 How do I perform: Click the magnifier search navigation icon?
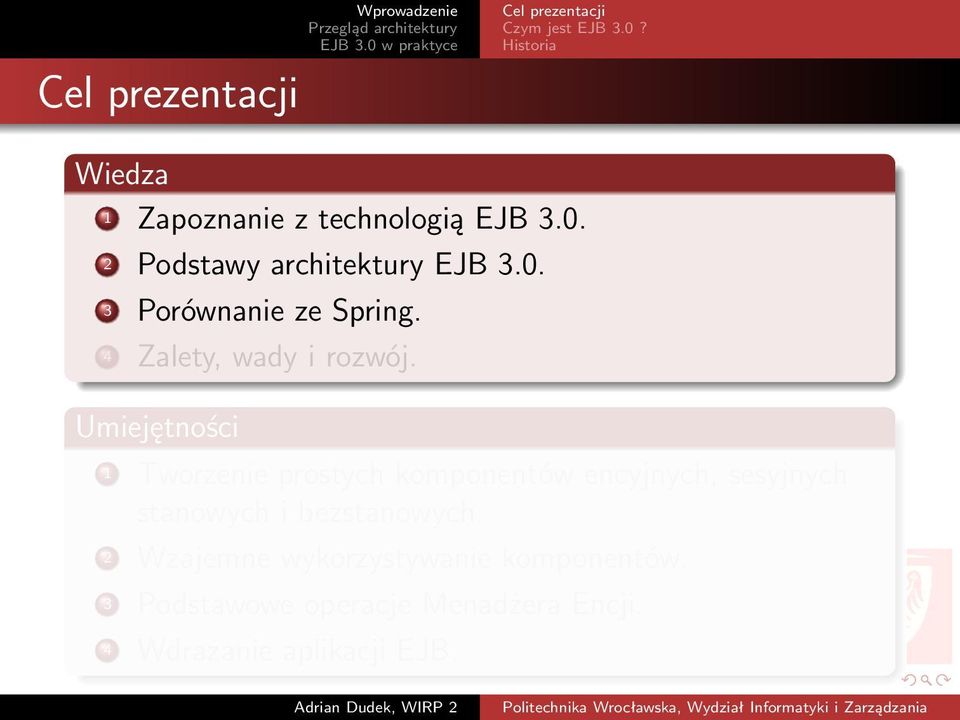point(926,680)
